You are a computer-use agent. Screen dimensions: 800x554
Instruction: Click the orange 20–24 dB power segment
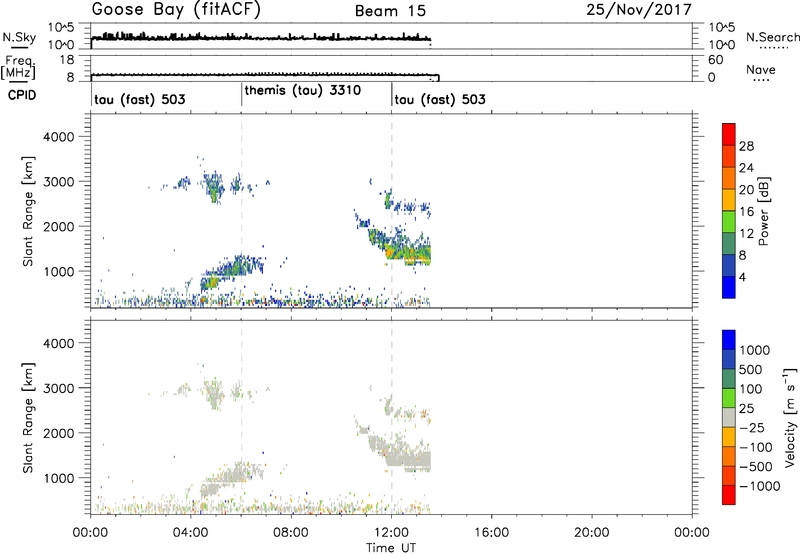(x=729, y=178)
